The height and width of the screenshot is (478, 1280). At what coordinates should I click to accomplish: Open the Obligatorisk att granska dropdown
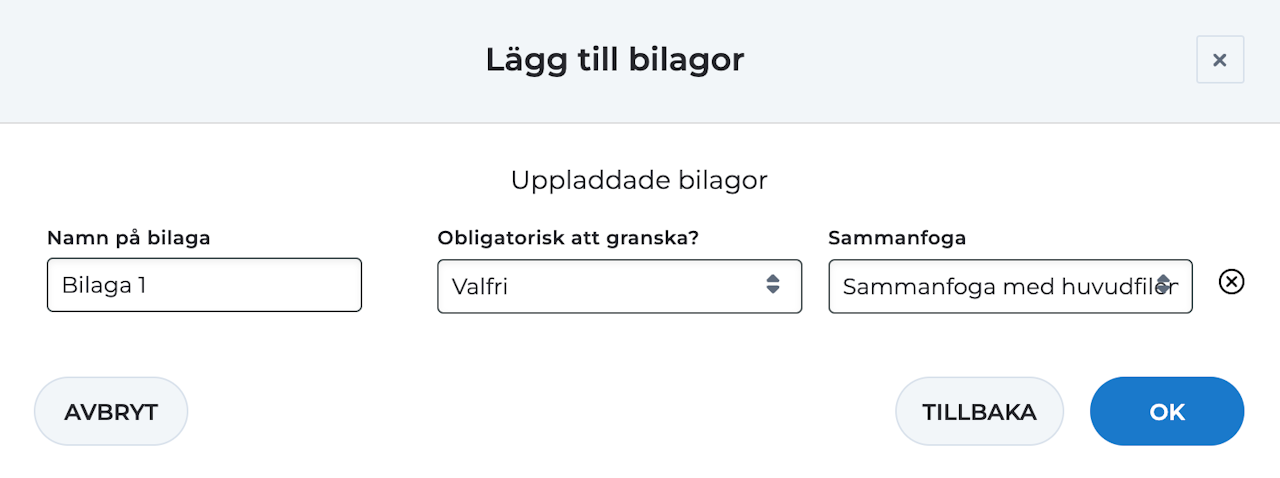(619, 286)
